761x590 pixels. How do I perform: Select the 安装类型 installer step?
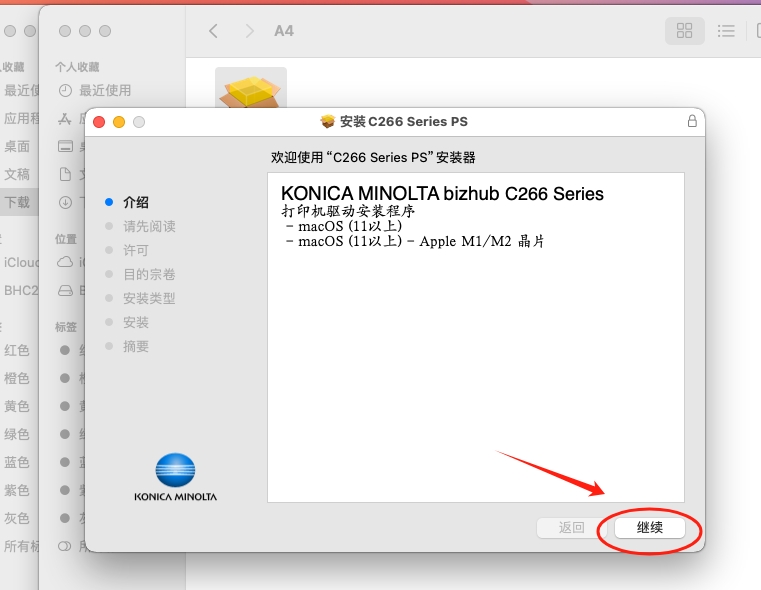[149, 298]
